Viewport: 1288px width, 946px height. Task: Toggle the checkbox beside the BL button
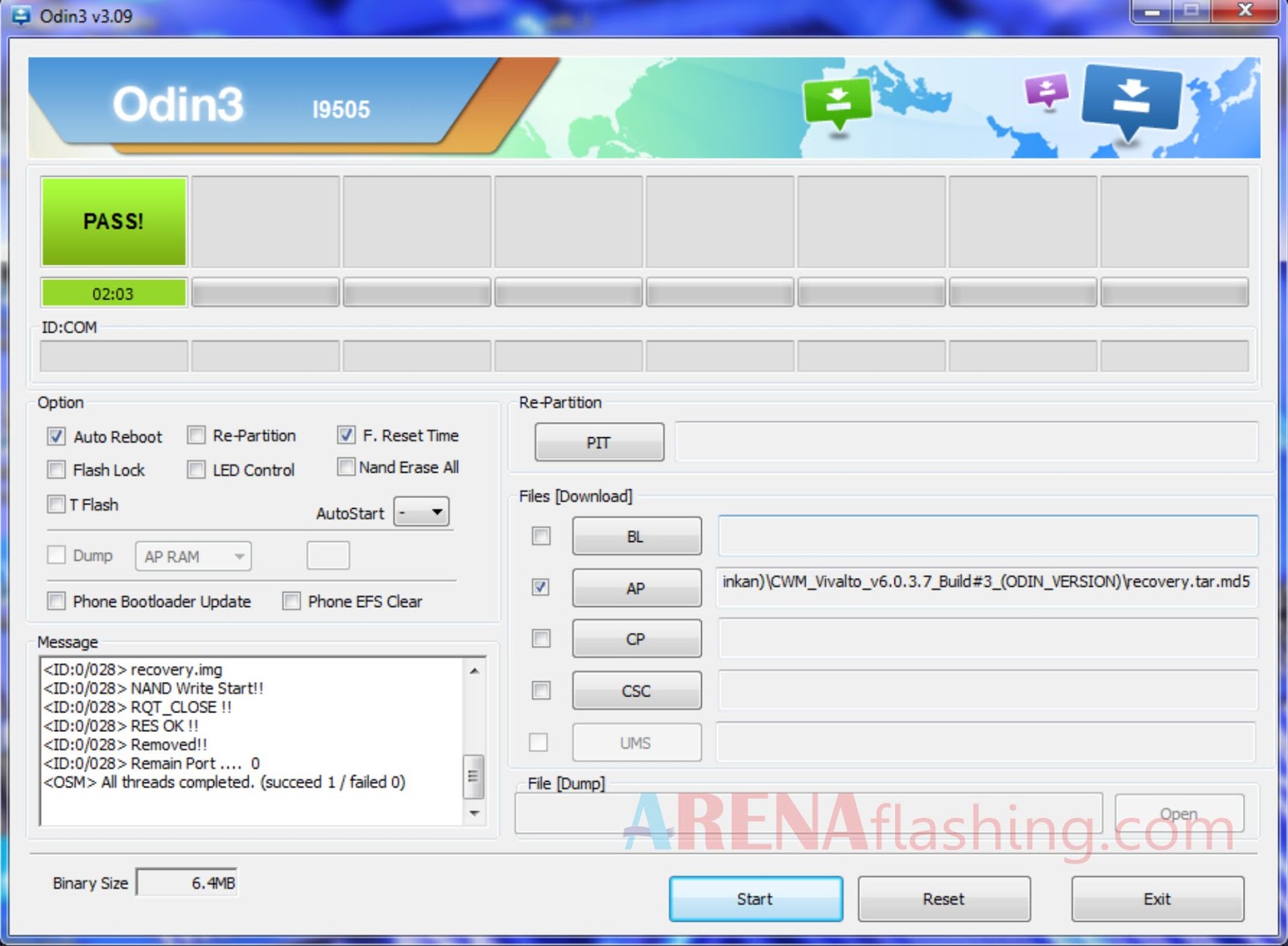pos(541,536)
